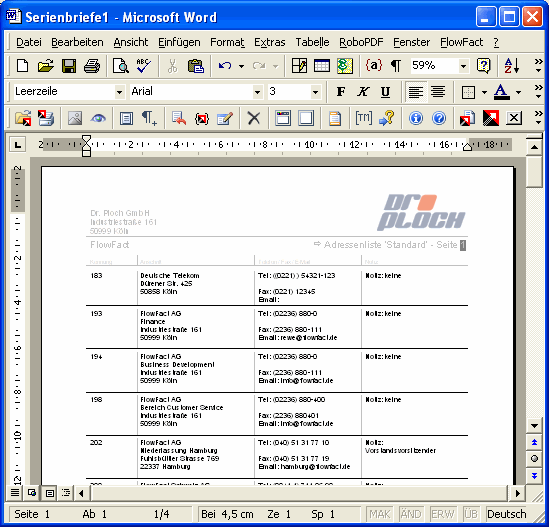Click the {a} field codes icon
Viewport: 549px width, 527px height.
374,65
